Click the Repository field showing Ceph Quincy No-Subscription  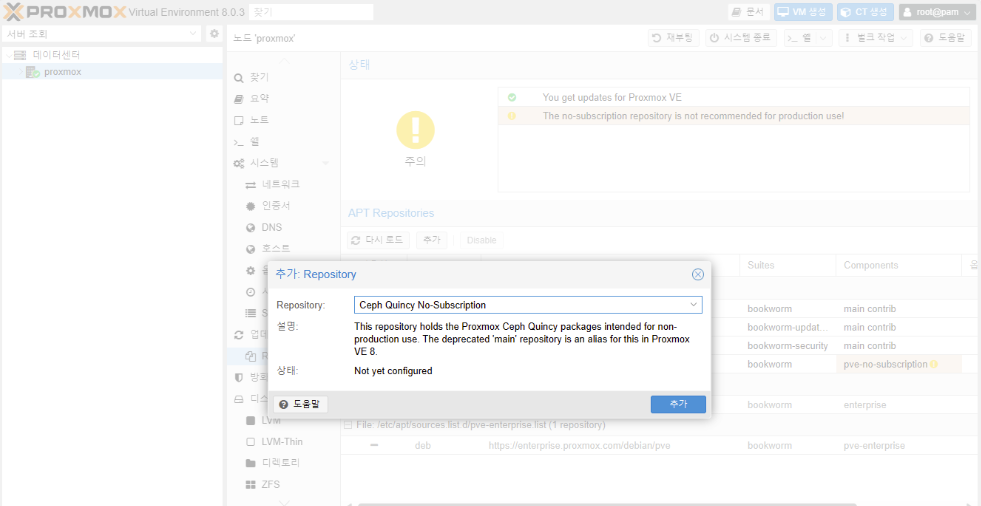pyautogui.click(x=528, y=305)
